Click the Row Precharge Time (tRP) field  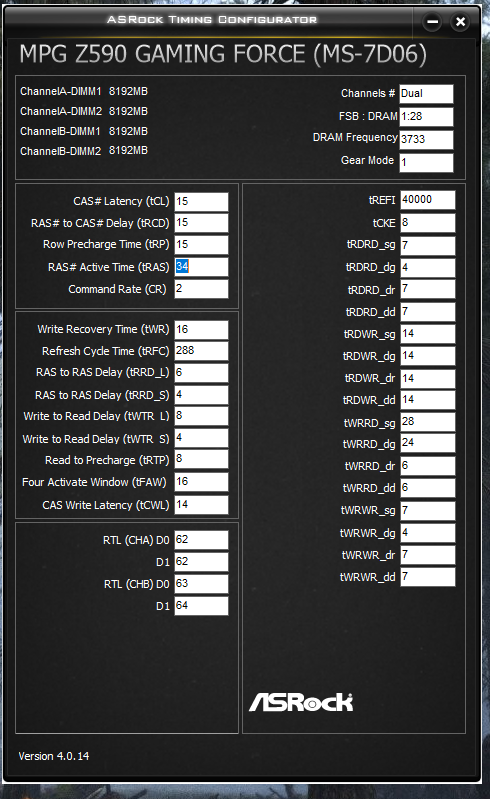click(x=201, y=245)
